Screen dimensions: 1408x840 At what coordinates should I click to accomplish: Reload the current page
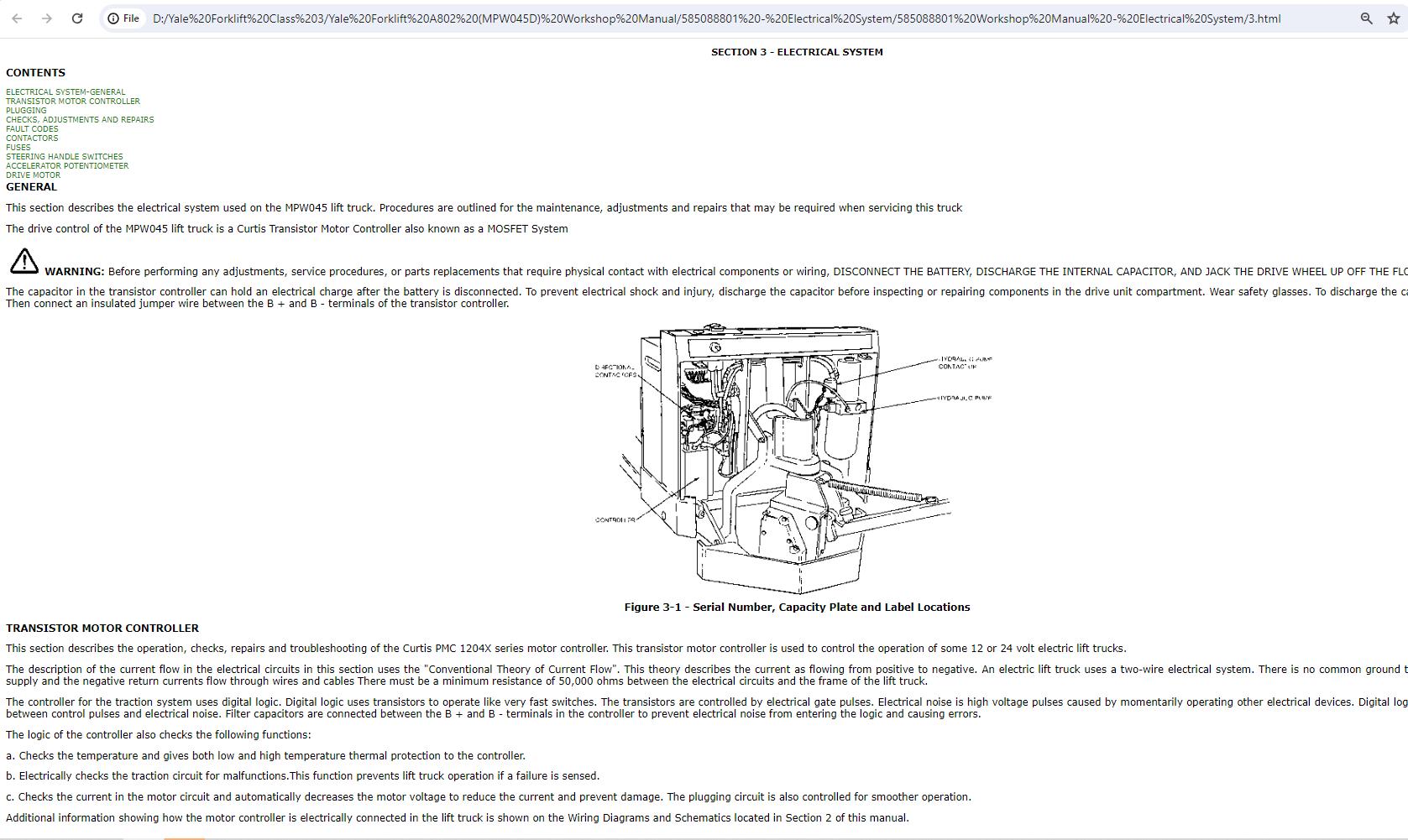(x=77, y=18)
